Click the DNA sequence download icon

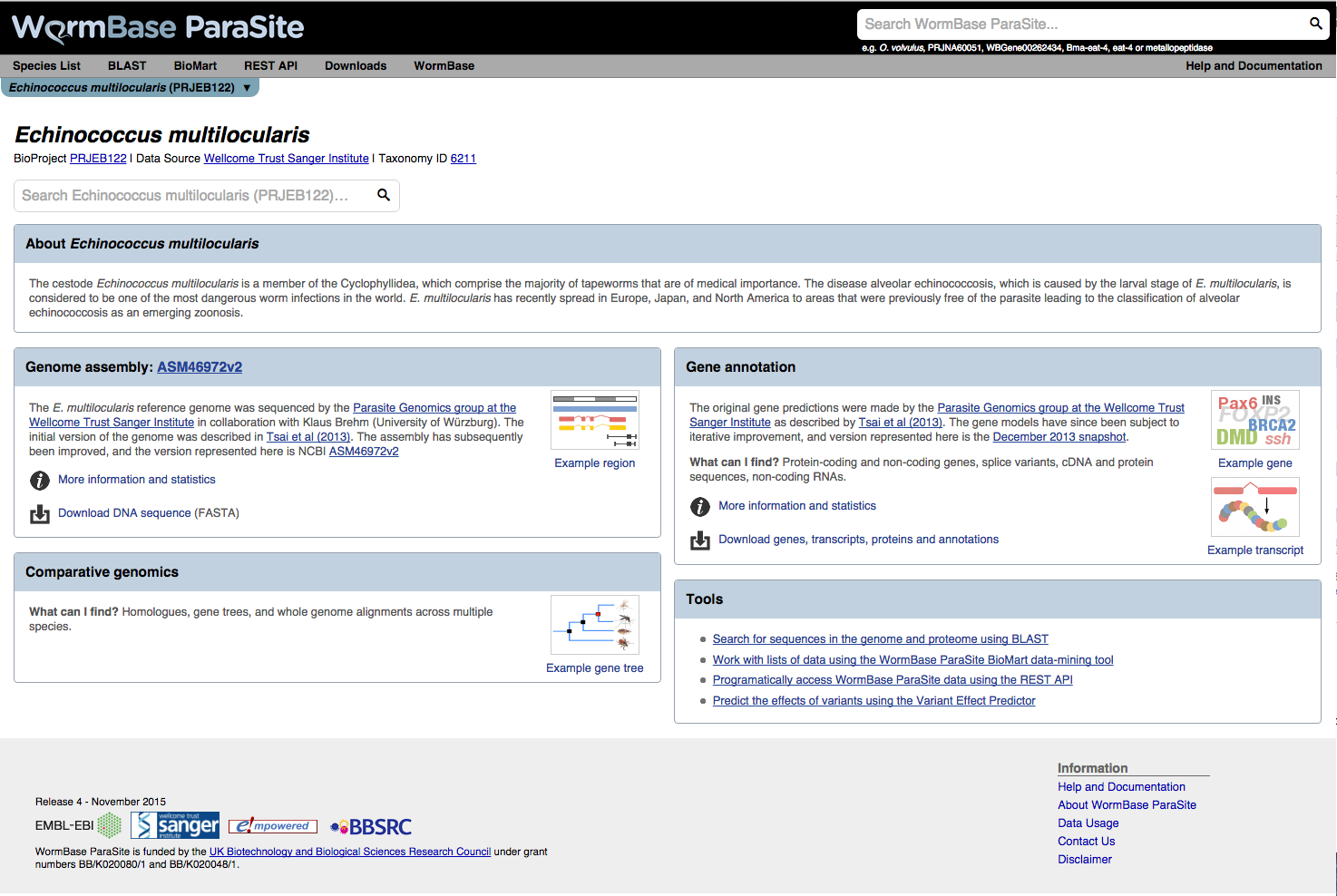40,514
